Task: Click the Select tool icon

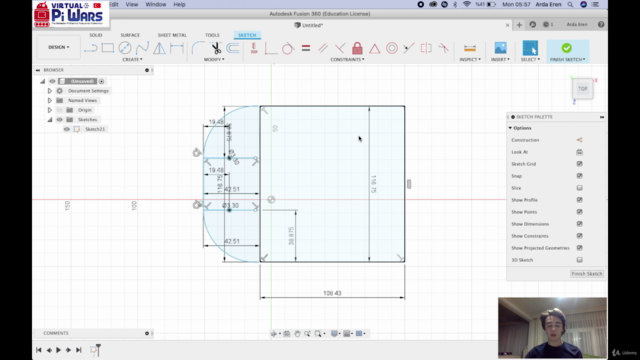Action: click(x=530, y=48)
